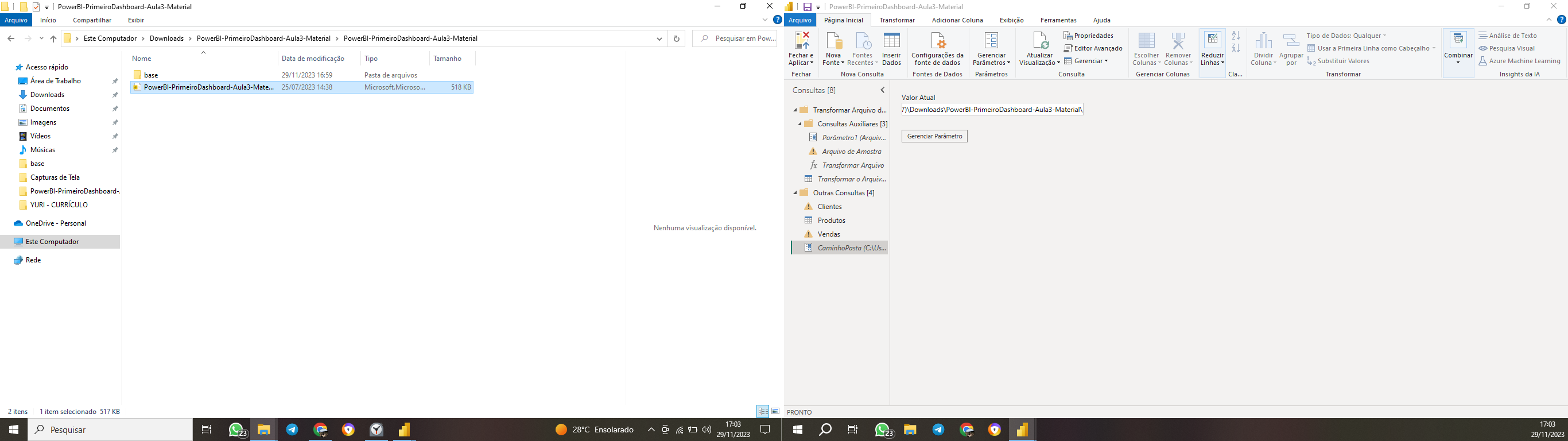
Task: Open Tipo de Dados: Qualquer dropdown
Action: pos(1346,36)
